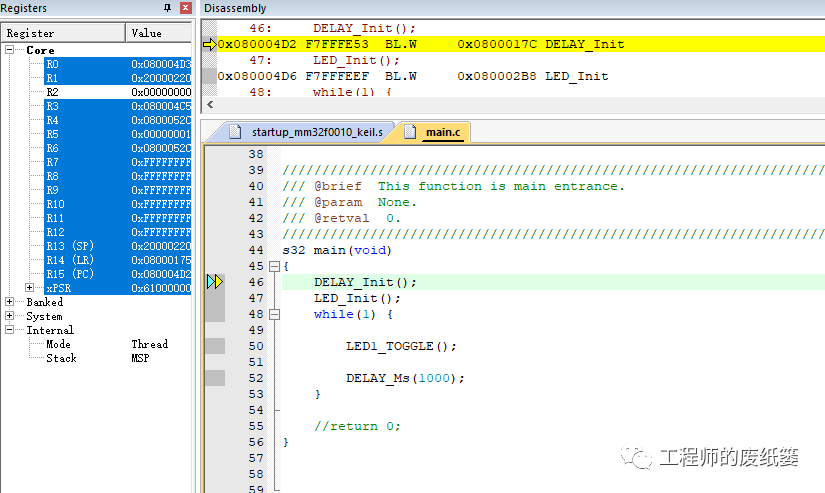Screen dimensions: 825x493
Task: Click the xPSR value 0x61000000
Action: click(161, 288)
